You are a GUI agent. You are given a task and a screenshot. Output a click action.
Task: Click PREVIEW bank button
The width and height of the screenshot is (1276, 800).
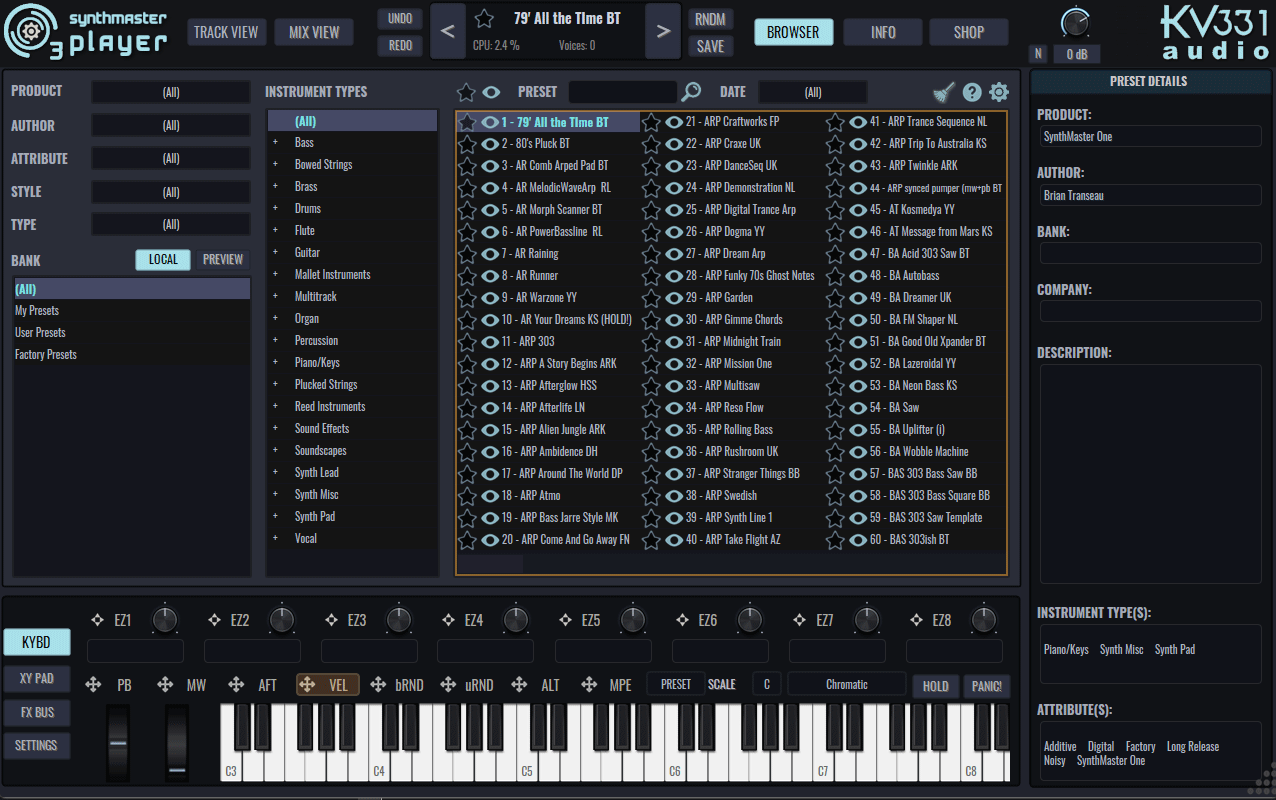223,260
